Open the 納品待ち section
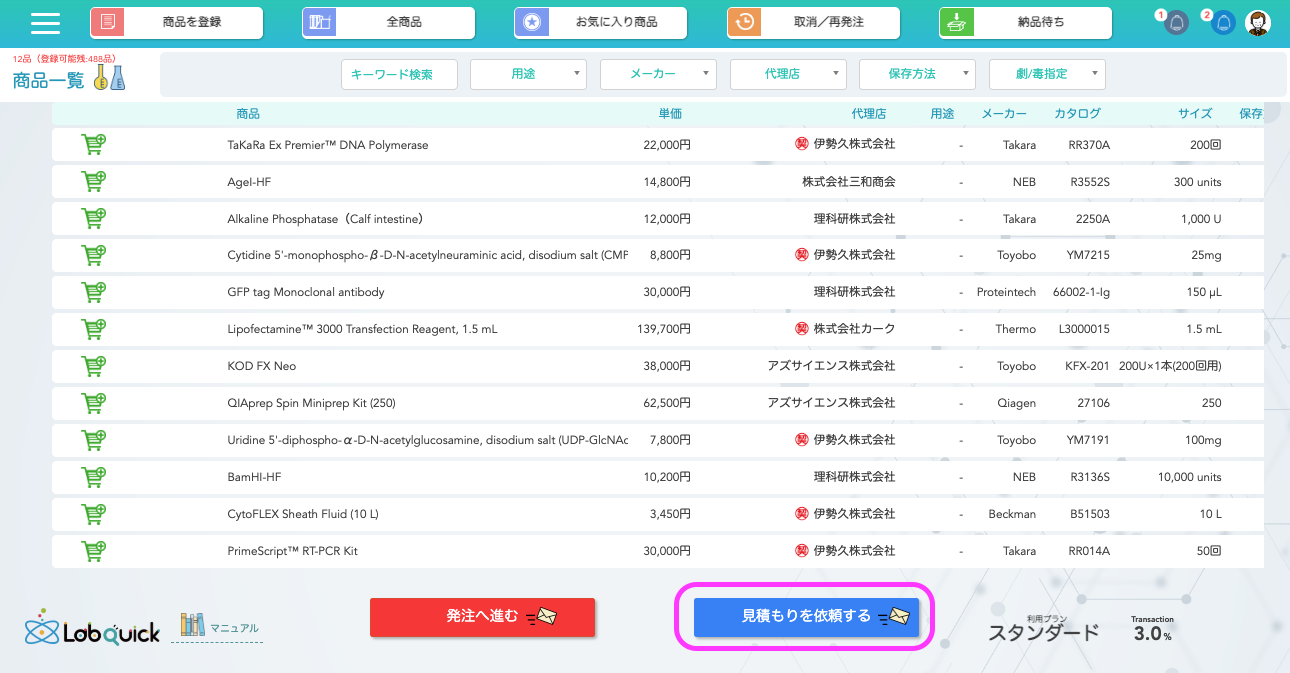Screen dimensions: 1290x673 [x=1025, y=22]
